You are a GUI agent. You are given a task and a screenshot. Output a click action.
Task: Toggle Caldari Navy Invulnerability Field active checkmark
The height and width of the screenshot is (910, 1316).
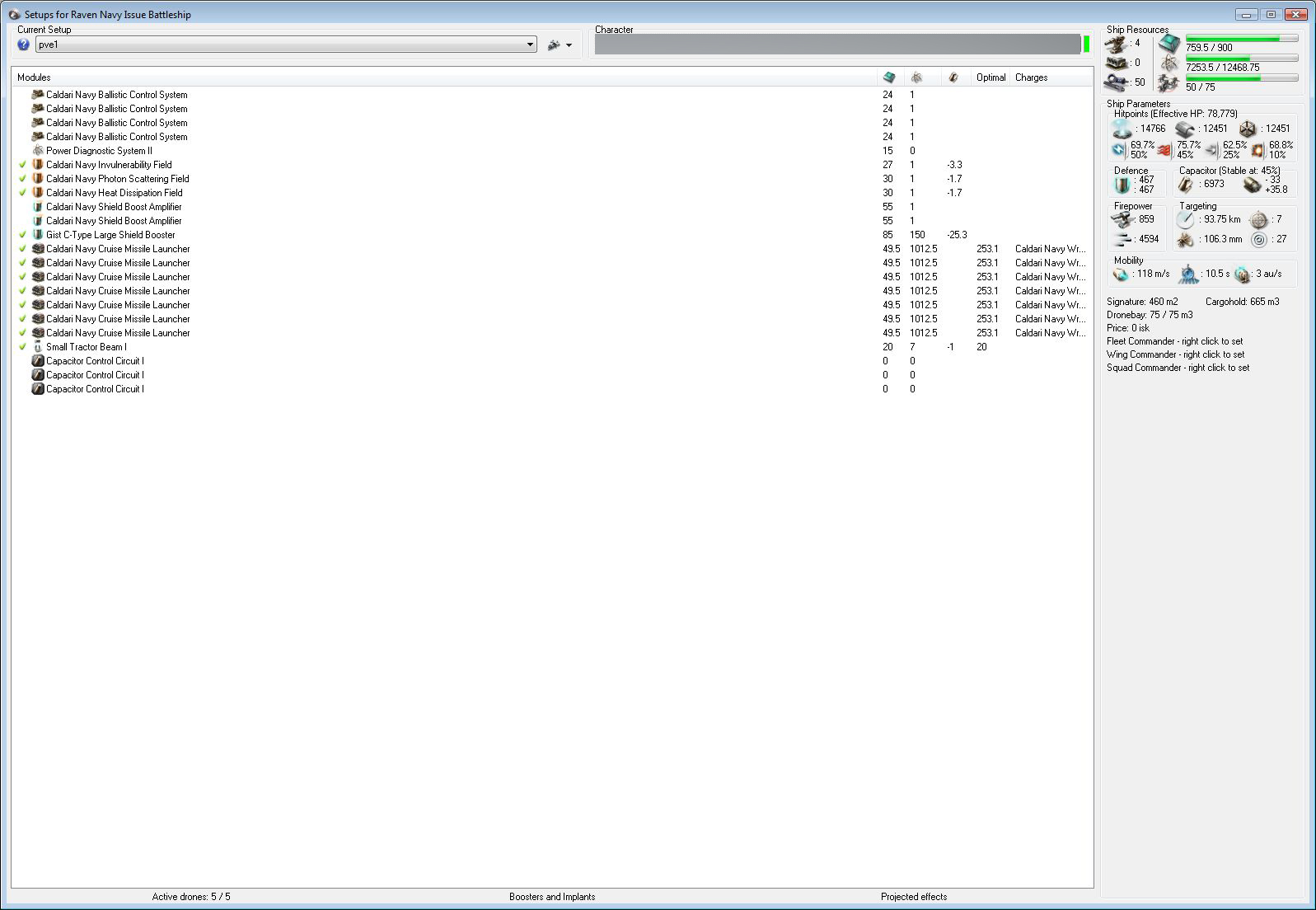[x=23, y=165]
